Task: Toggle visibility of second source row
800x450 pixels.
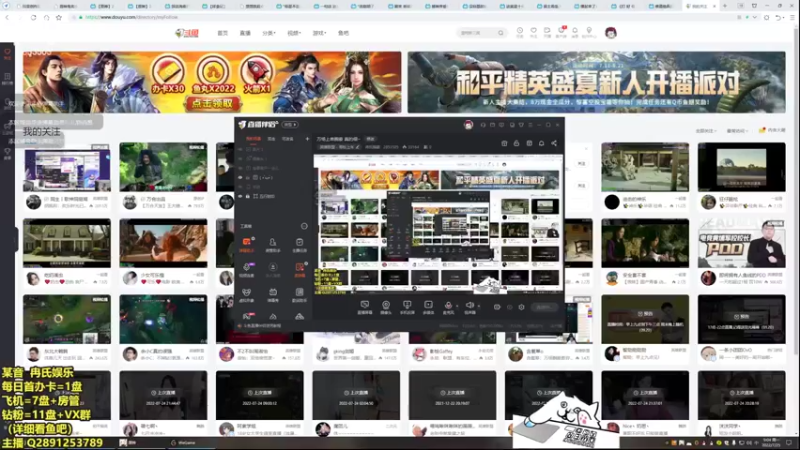Action: point(240,159)
